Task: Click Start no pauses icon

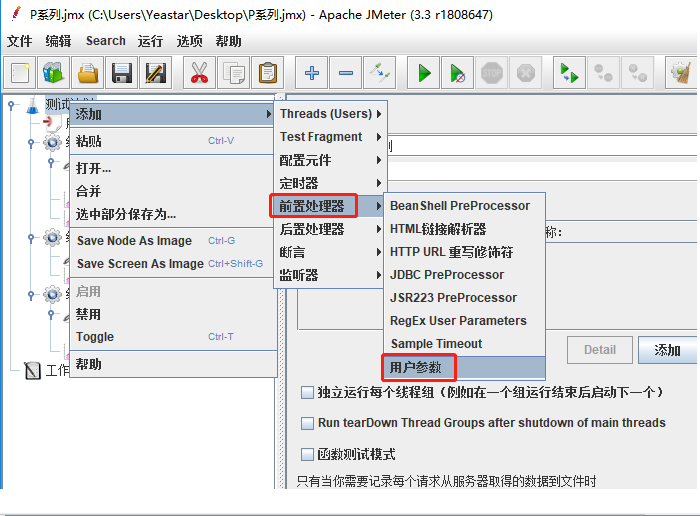Action: pyautogui.click(x=458, y=73)
